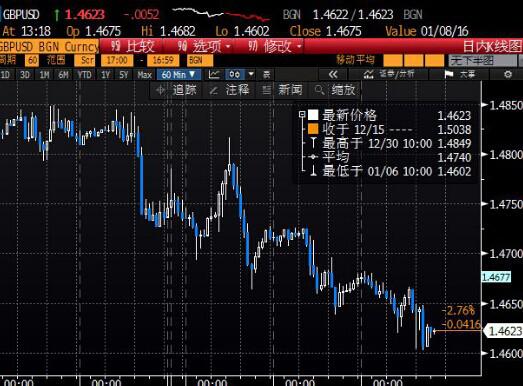Click the orange 收于 12/15 swatch

[x=313, y=129]
